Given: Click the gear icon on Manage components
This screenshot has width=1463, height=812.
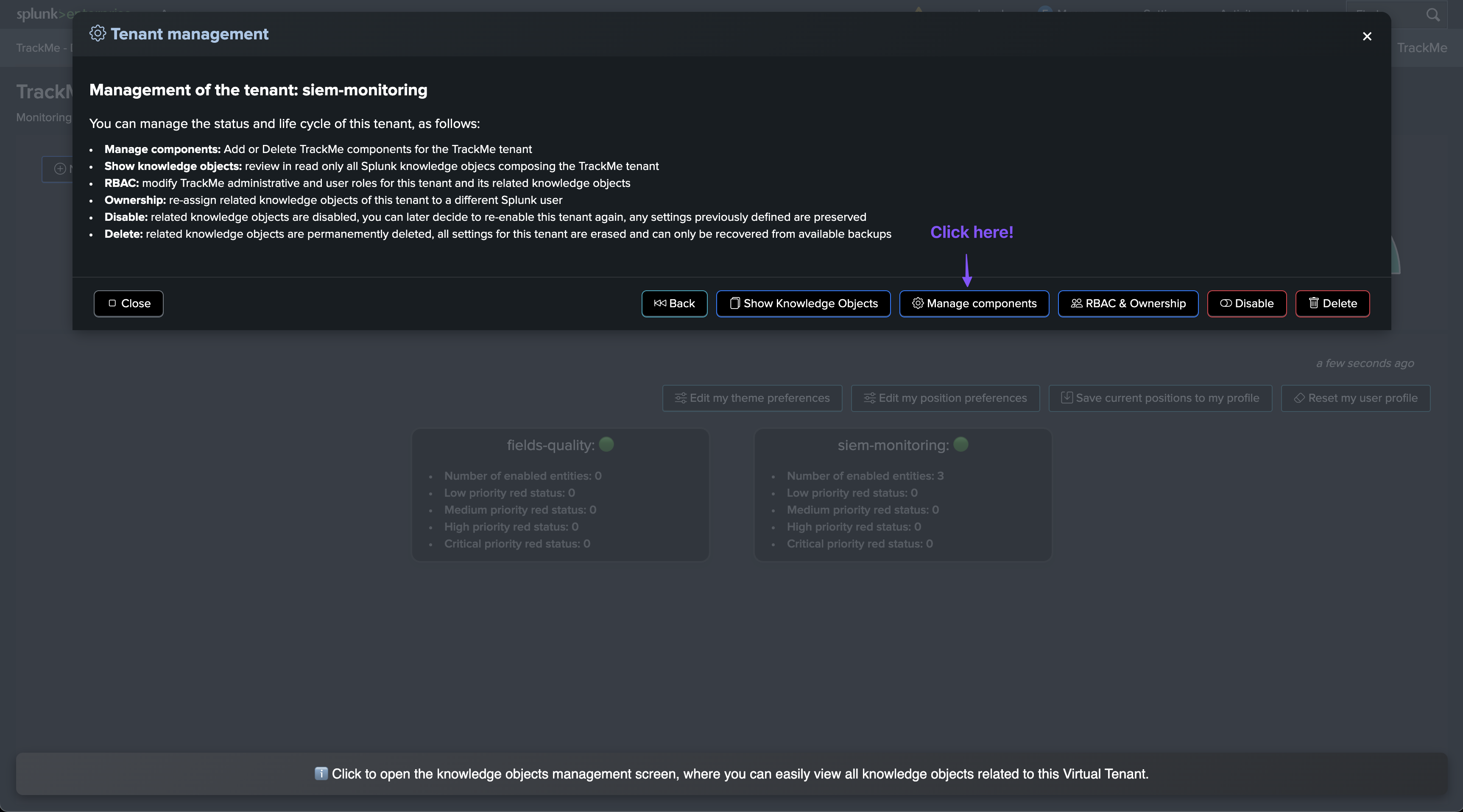Looking at the screenshot, I should (x=917, y=303).
